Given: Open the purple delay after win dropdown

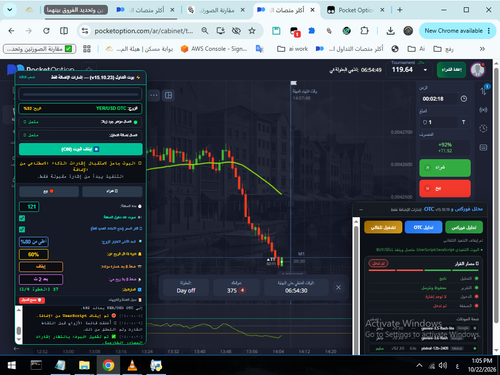Looking at the screenshot, I should coord(41,279).
